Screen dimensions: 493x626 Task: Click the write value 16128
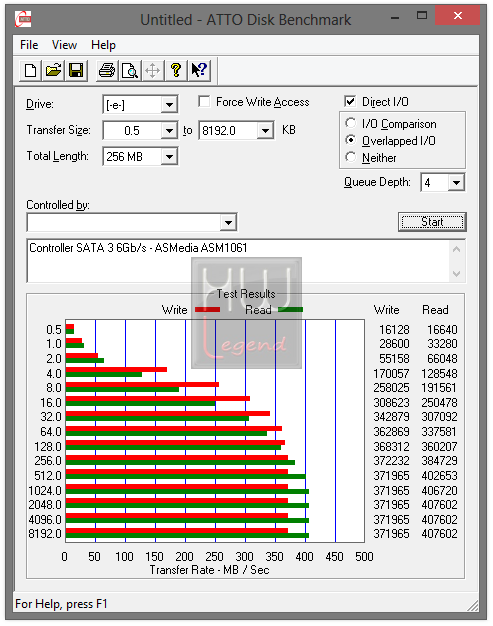tap(394, 330)
